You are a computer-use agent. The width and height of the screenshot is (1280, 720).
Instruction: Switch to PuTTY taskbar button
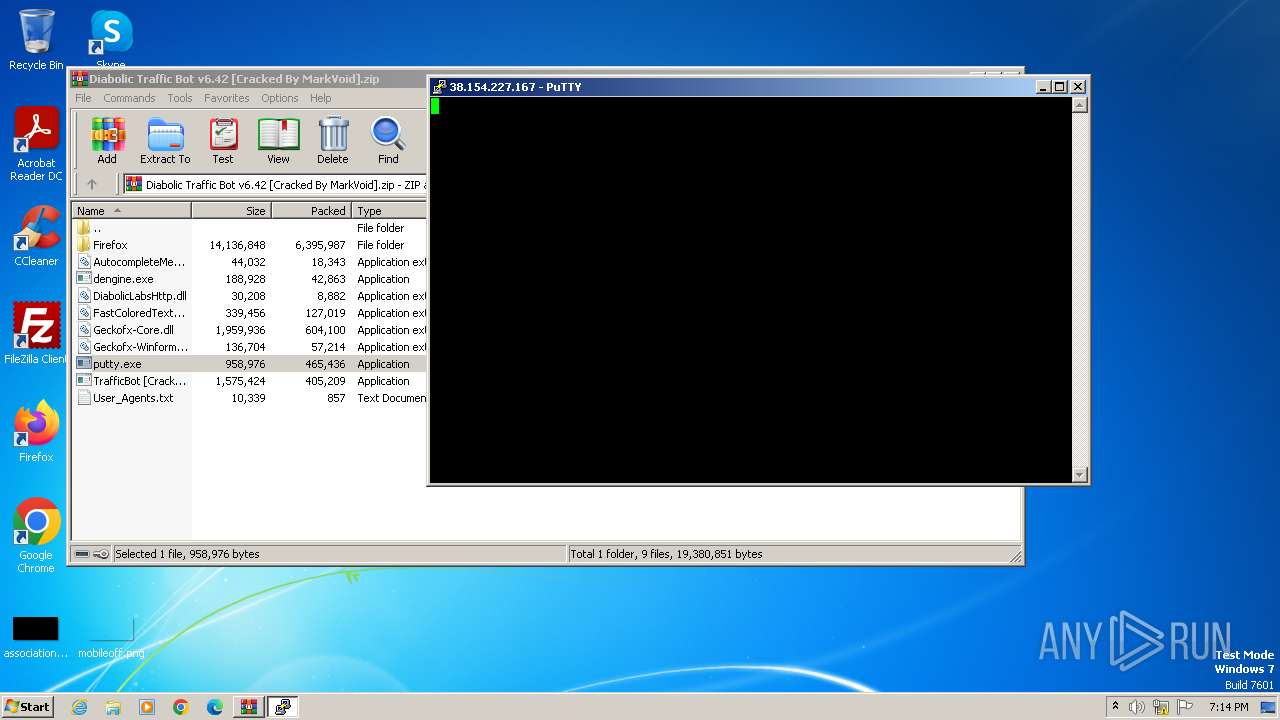283,707
